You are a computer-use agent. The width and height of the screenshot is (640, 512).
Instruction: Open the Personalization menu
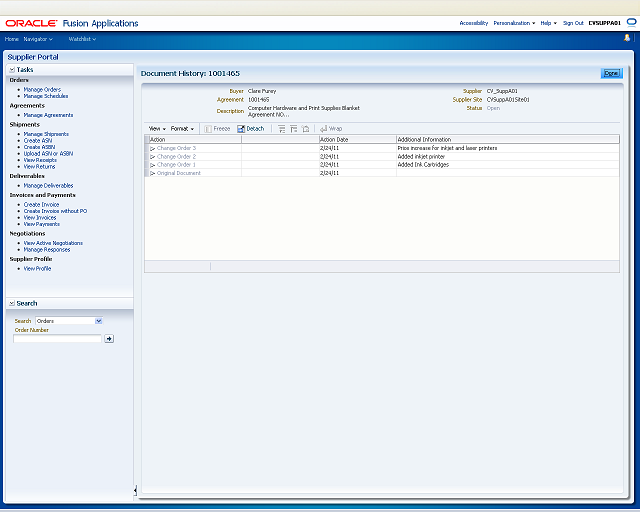[x=514, y=23]
